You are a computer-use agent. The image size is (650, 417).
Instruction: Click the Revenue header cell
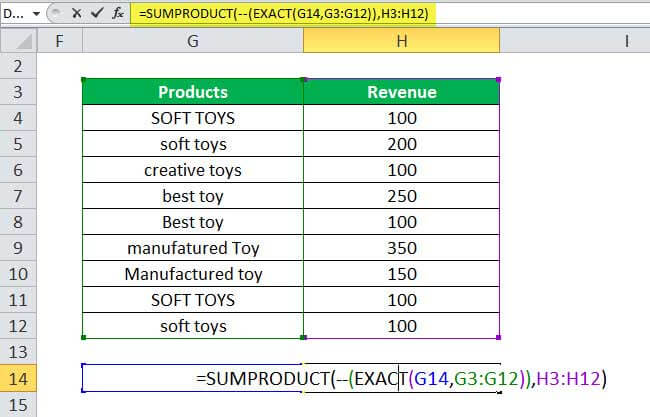(x=401, y=92)
